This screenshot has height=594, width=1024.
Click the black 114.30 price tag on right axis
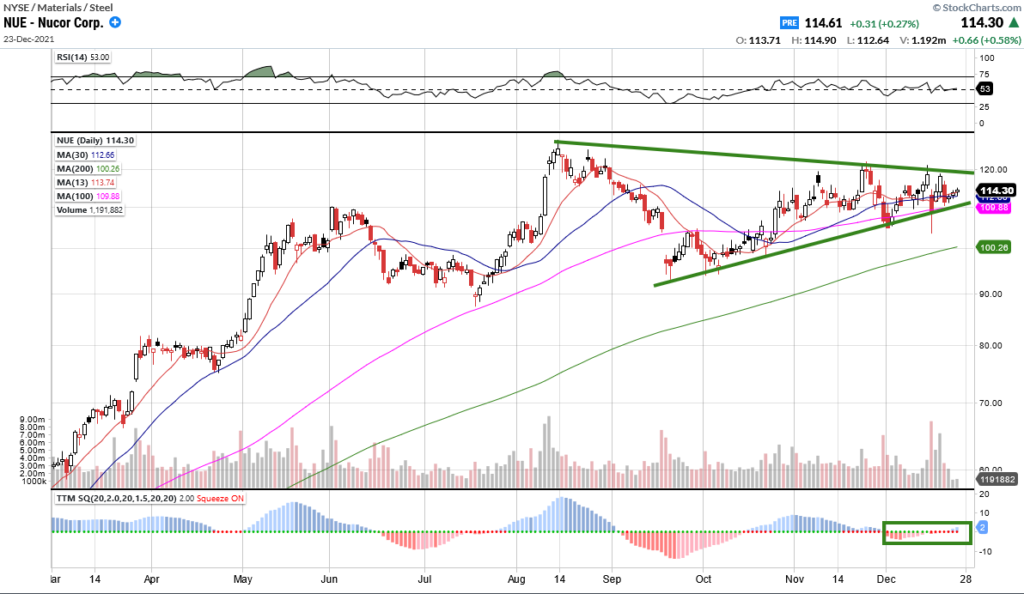click(x=997, y=190)
